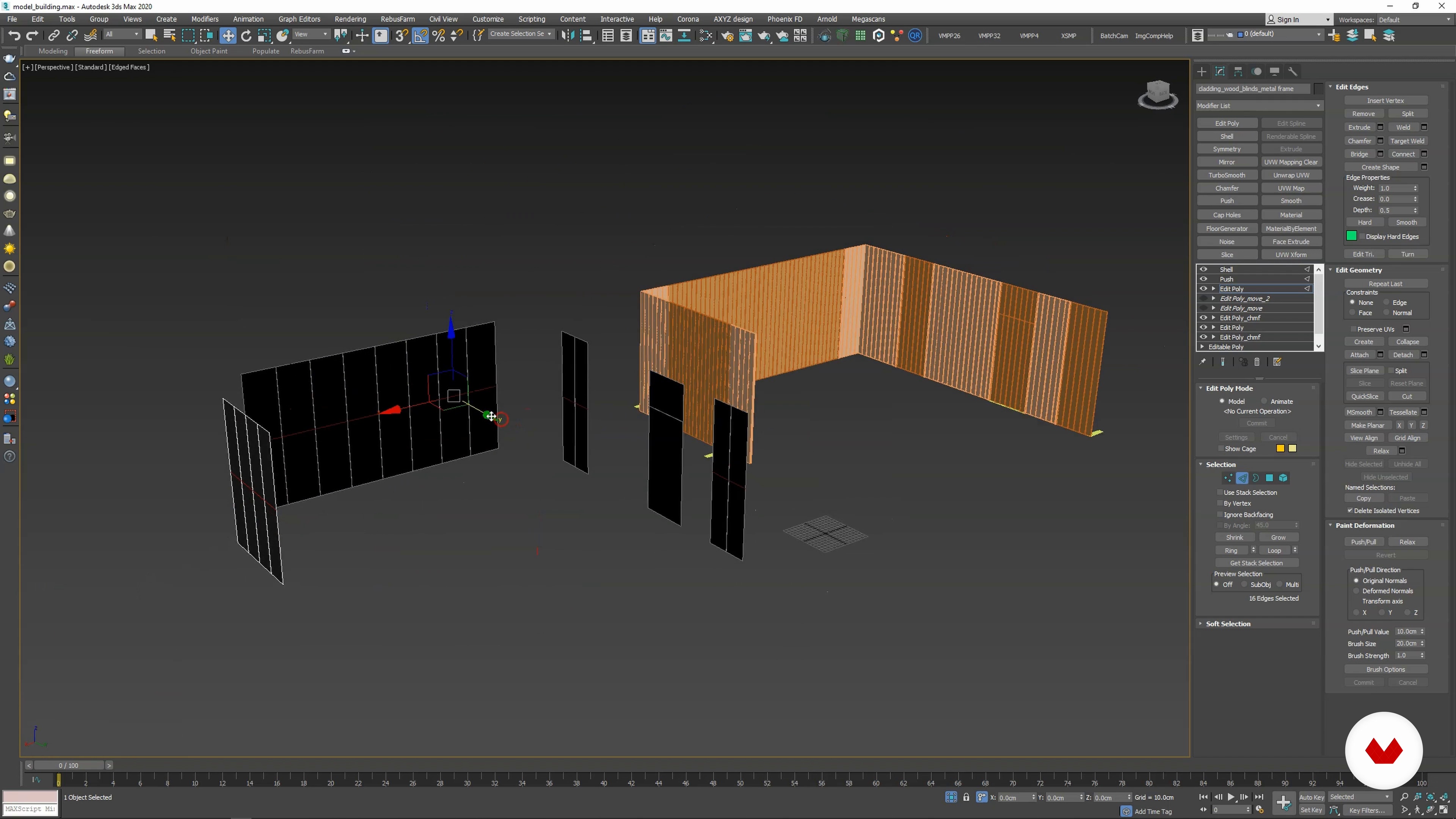Switch to the Object Paint ribbon tab

point(209,51)
